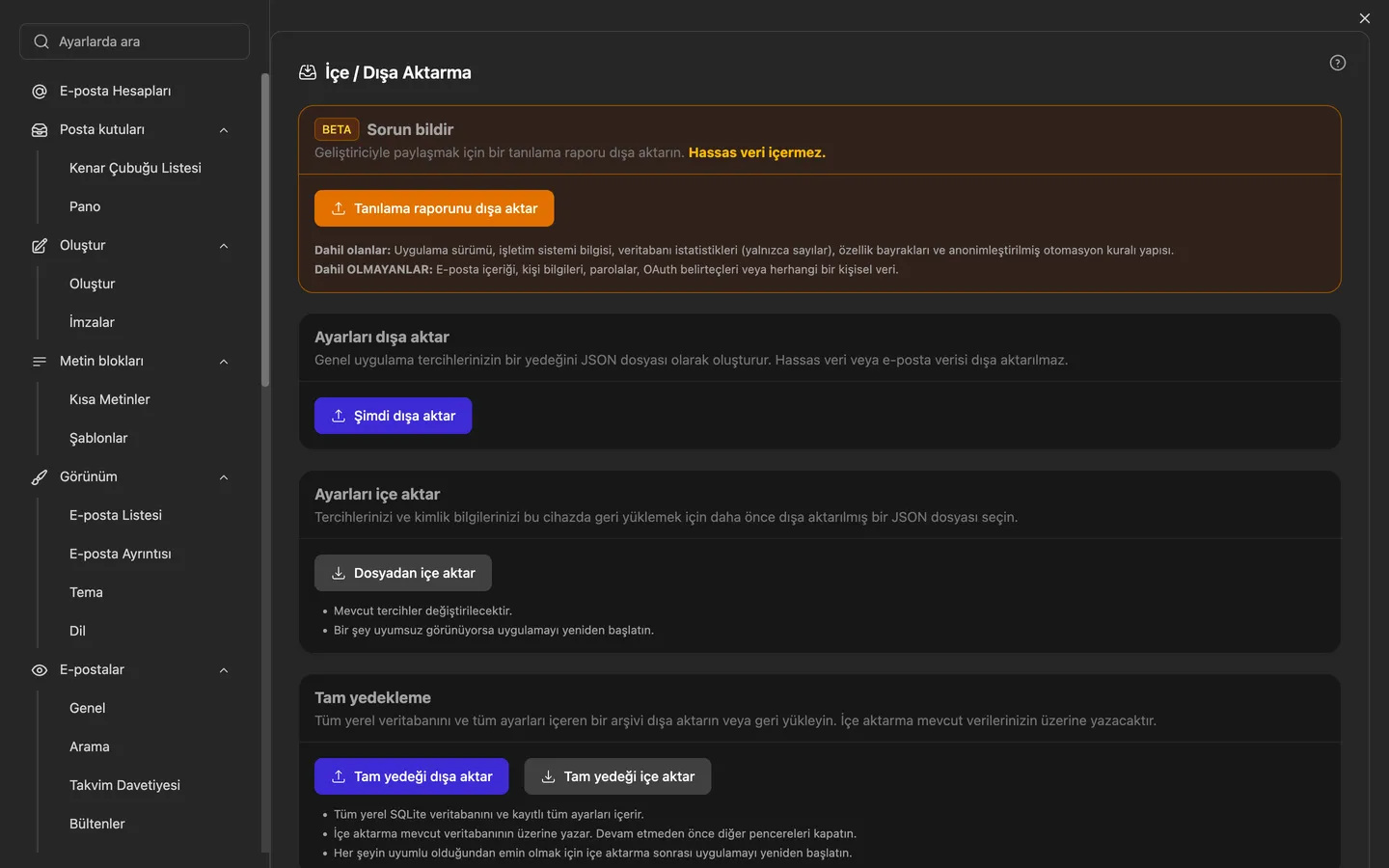Viewport: 1389px width, 868px height.
Task: Select the İmzalar sidebar item
Action: pos(92,322)
